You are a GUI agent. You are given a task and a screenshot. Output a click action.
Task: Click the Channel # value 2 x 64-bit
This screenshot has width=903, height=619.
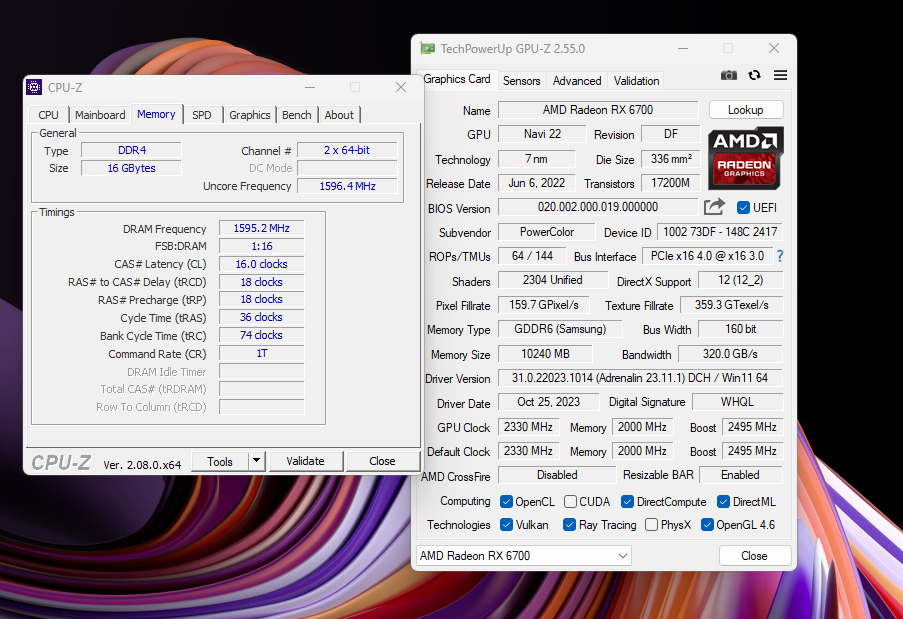pyautogui.click(x=347, y=150)
